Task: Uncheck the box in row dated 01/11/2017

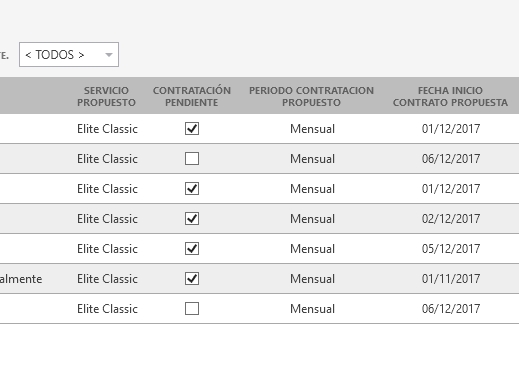Action: pos(192,279)
